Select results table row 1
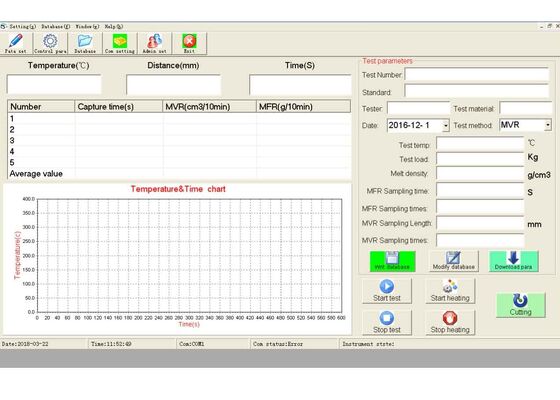Screen dimensions: 560x400 [179, 119]
